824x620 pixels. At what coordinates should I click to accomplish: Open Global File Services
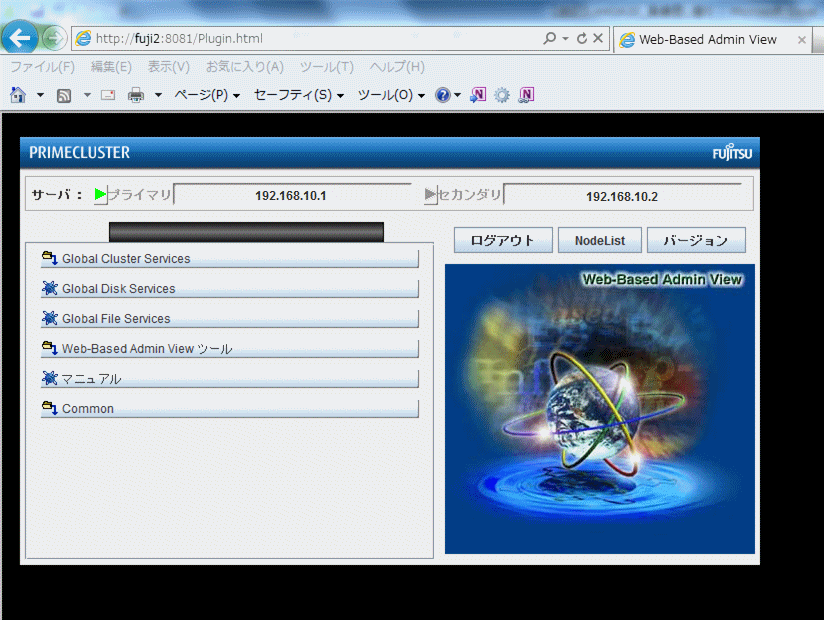click(230, 318)
